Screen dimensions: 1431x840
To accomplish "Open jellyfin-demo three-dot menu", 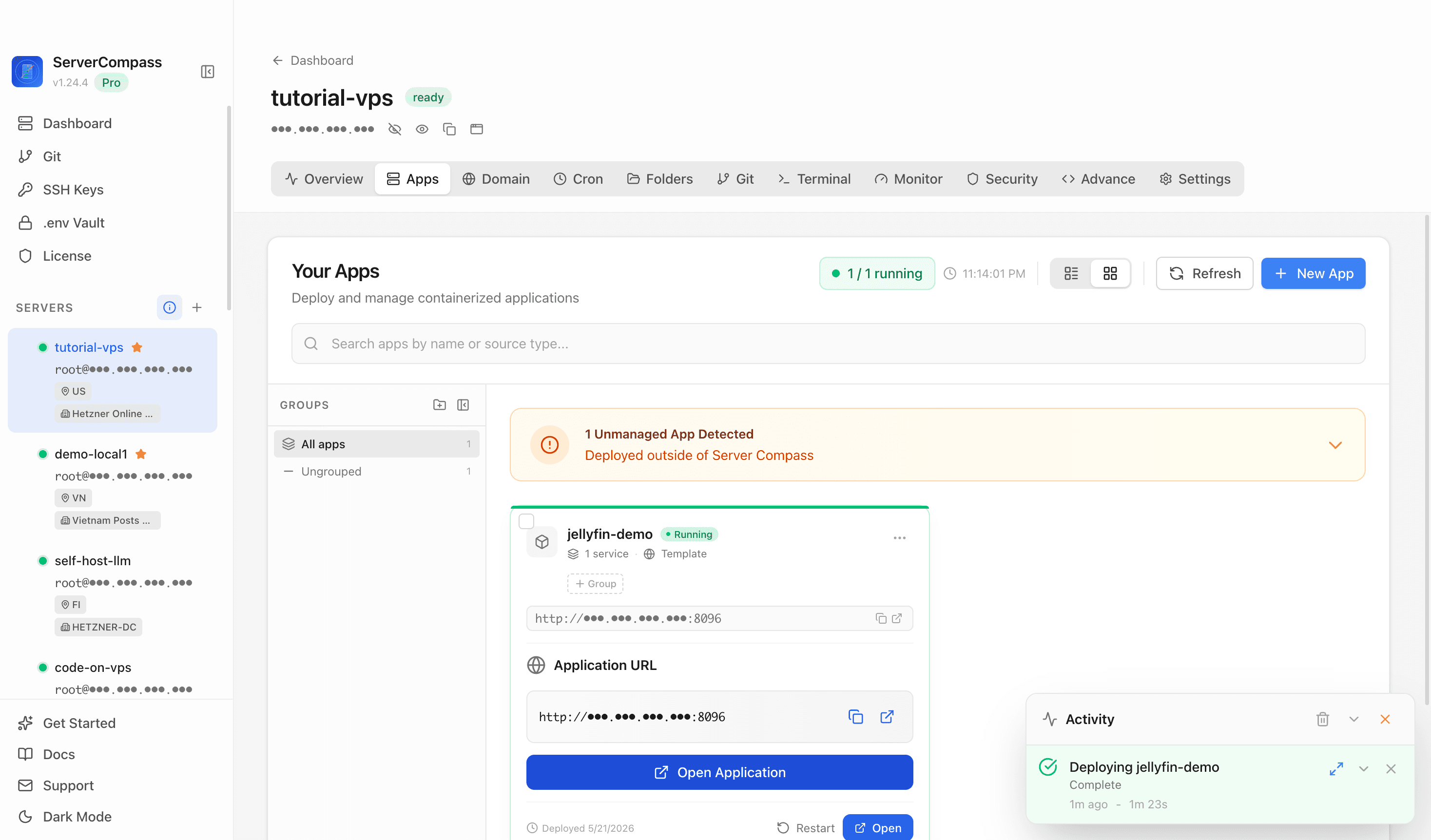I will click(x=899, y=538).
